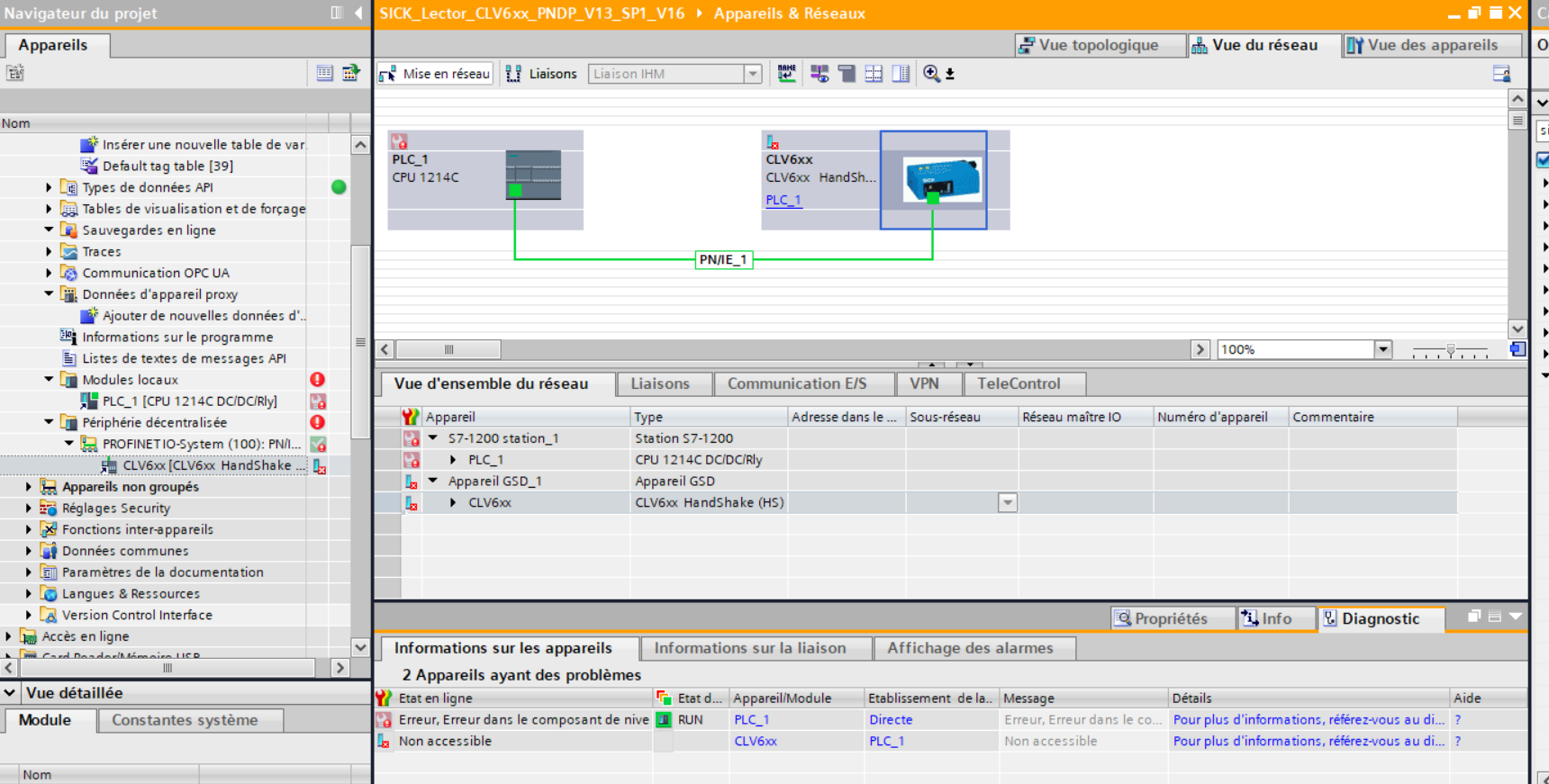
Task: Click the PLC_1 link in diagnostics table
Action: 752,720
